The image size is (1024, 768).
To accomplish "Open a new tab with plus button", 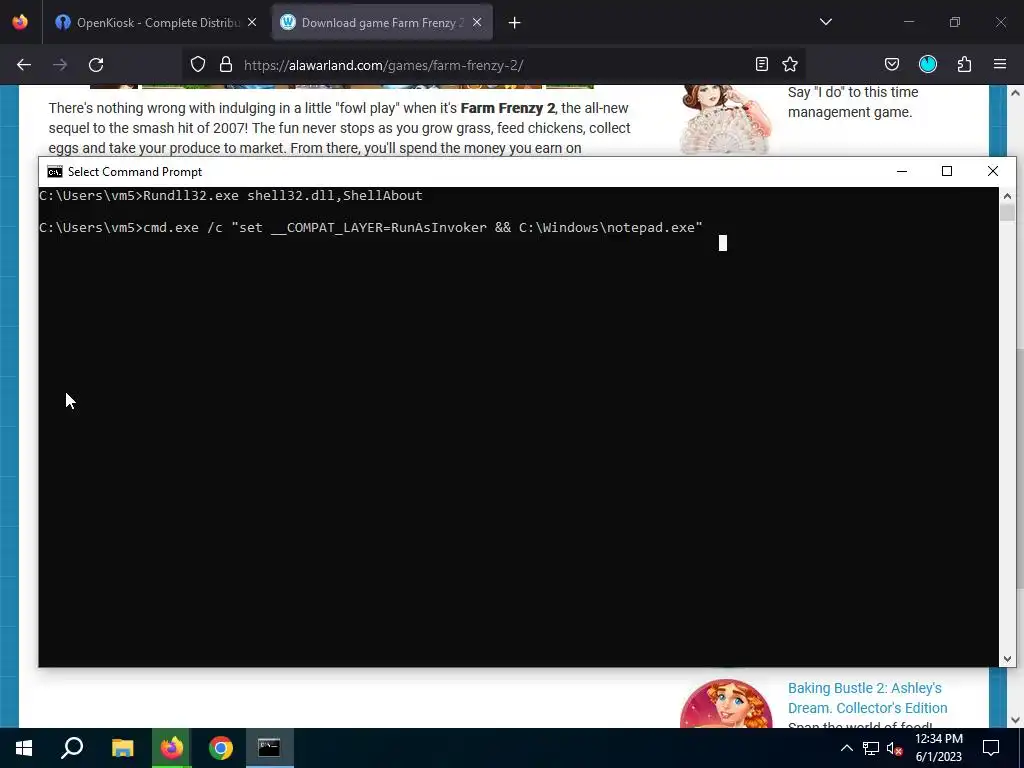I will click(515, 23).
